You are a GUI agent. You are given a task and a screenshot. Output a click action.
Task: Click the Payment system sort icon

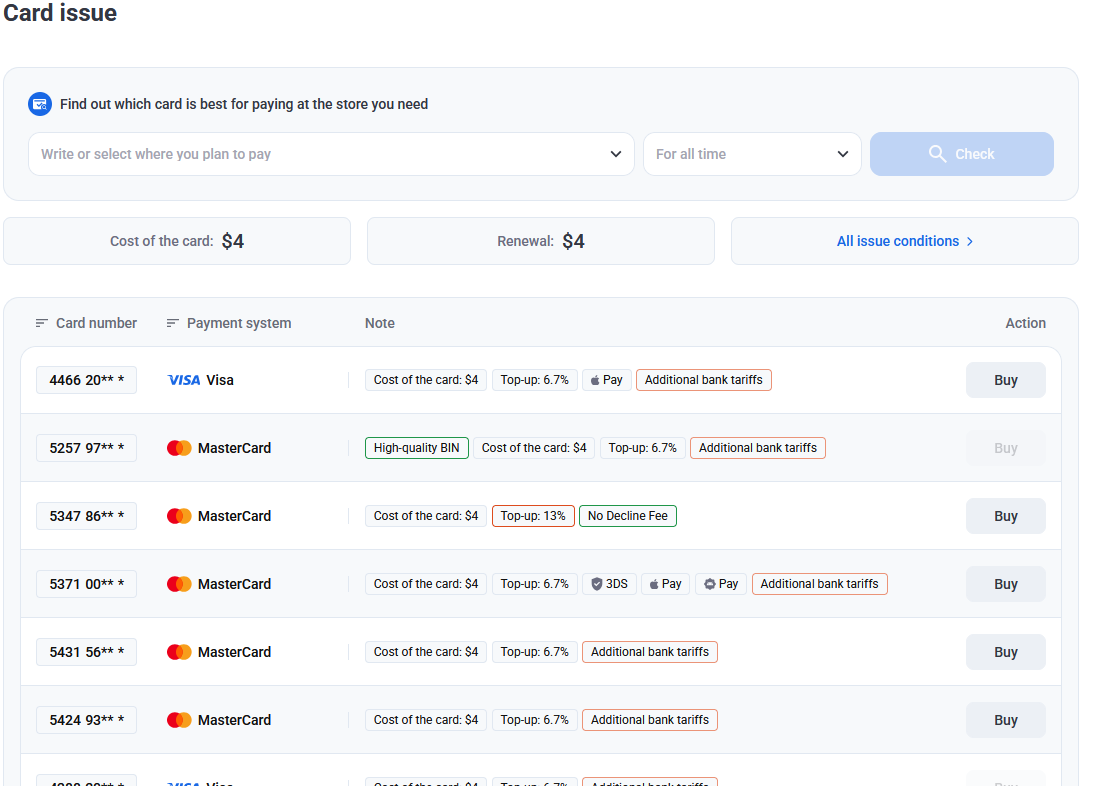coord(173,323)
